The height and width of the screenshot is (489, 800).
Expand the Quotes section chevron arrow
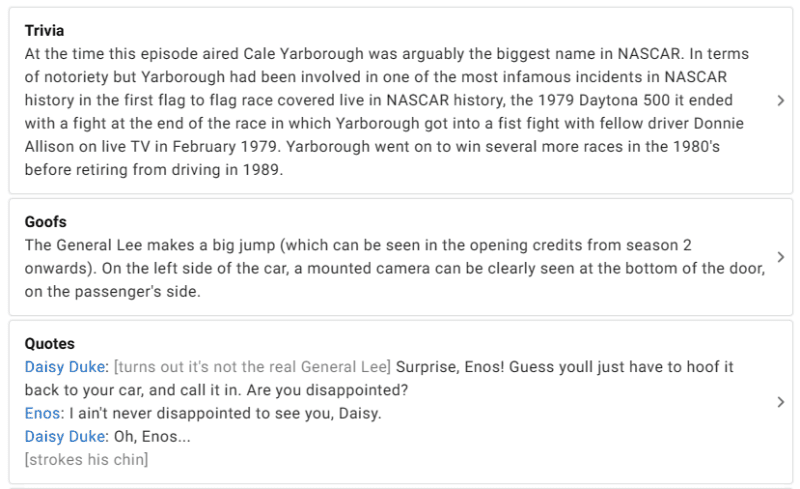781,402
